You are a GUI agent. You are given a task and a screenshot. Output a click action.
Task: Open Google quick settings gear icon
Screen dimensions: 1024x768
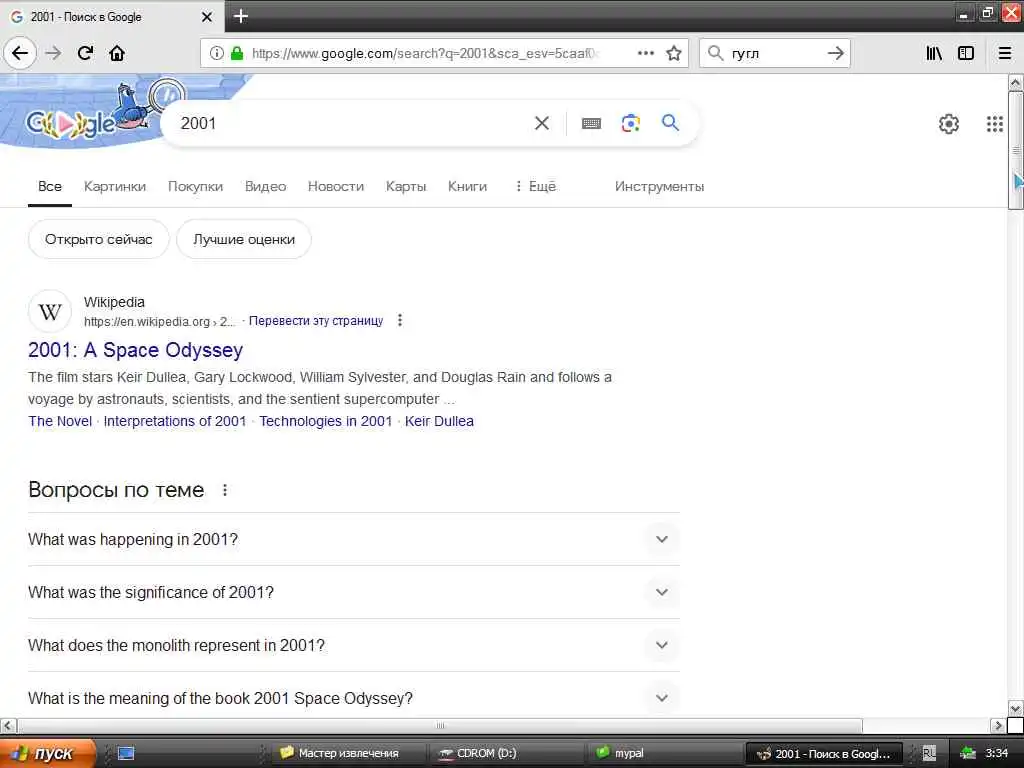coord(948,123)
